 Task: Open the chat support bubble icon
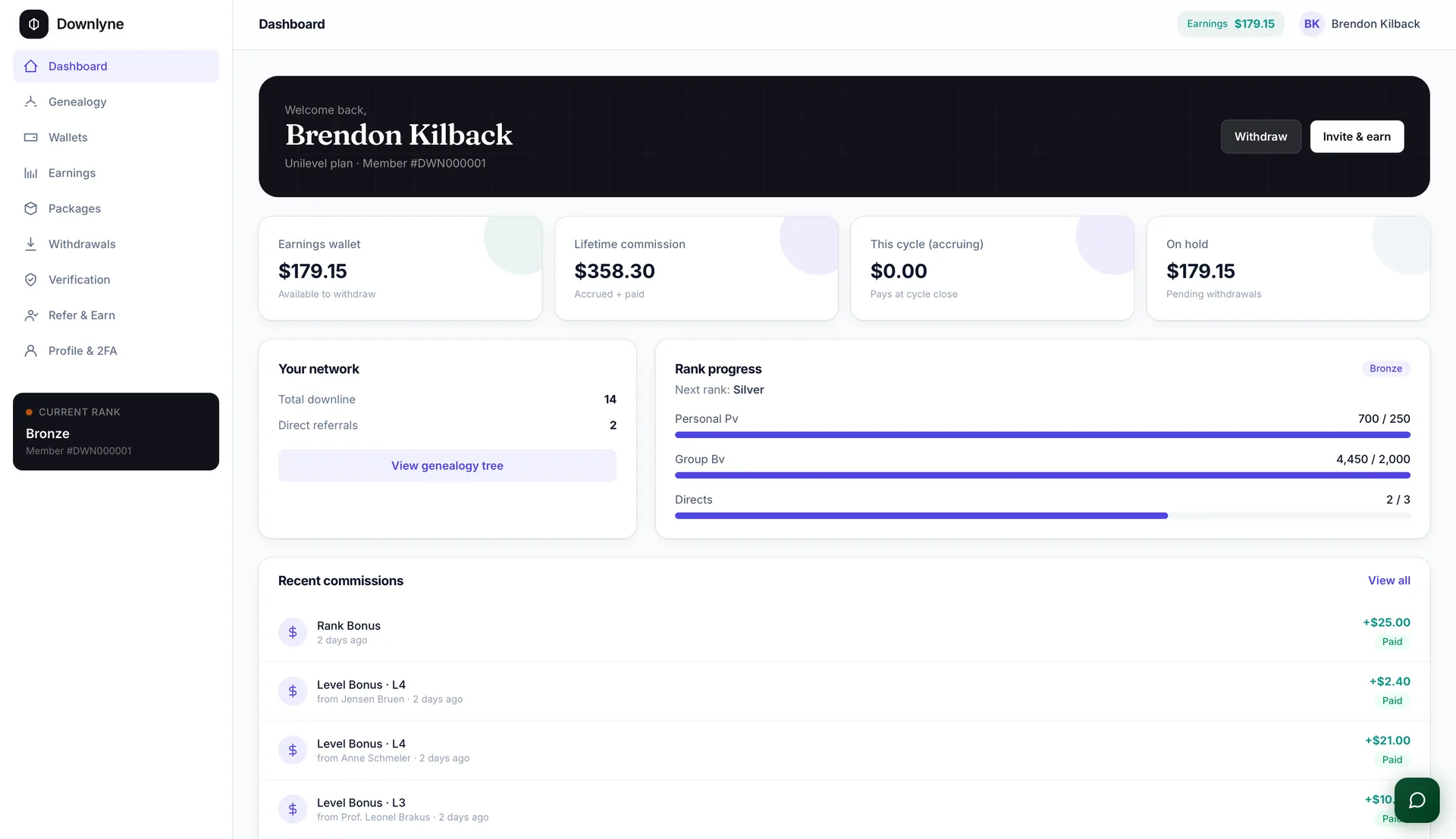click(x=1417, y=800)
